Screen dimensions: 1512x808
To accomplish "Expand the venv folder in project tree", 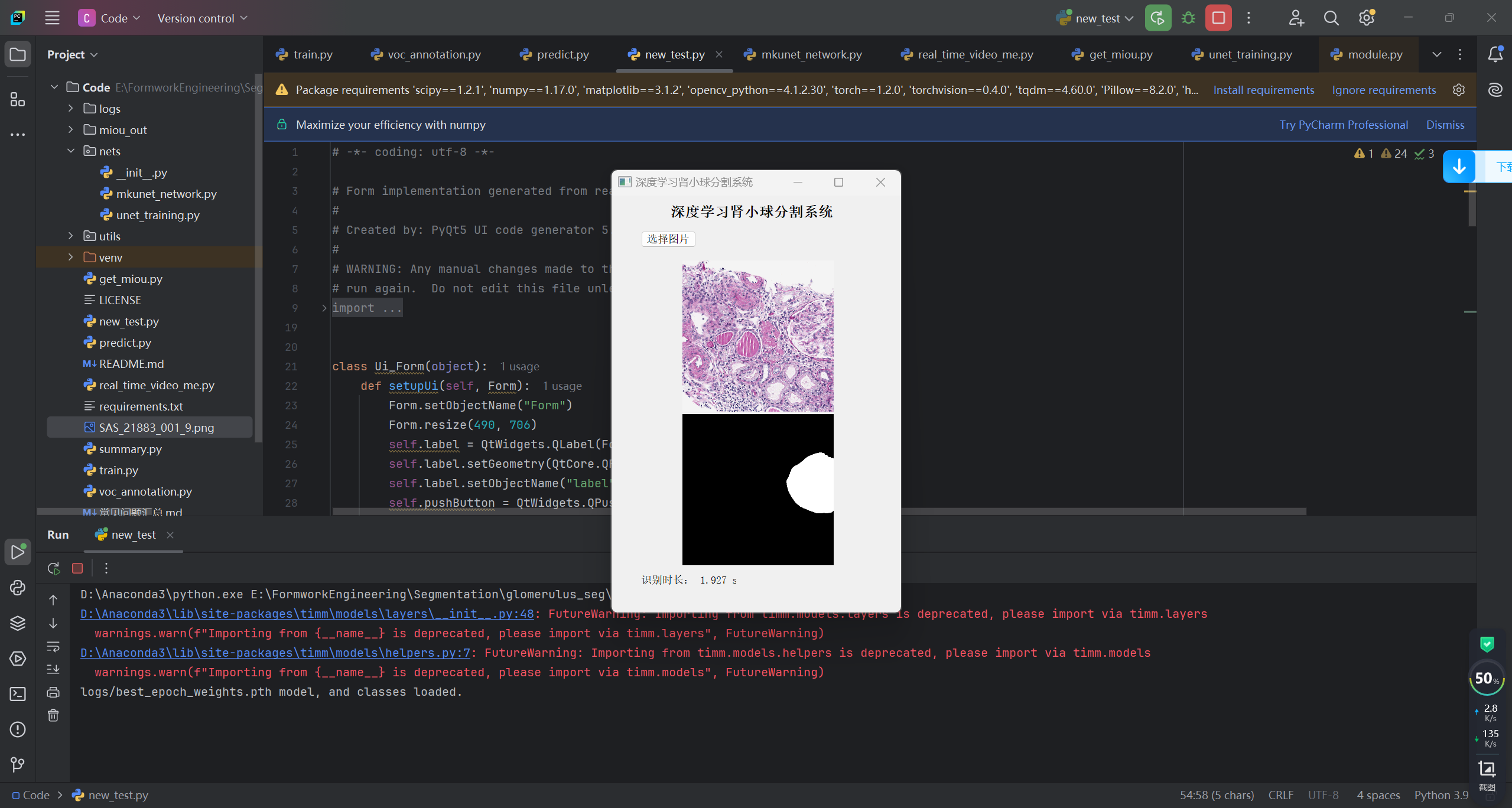I will pos(71,257).
